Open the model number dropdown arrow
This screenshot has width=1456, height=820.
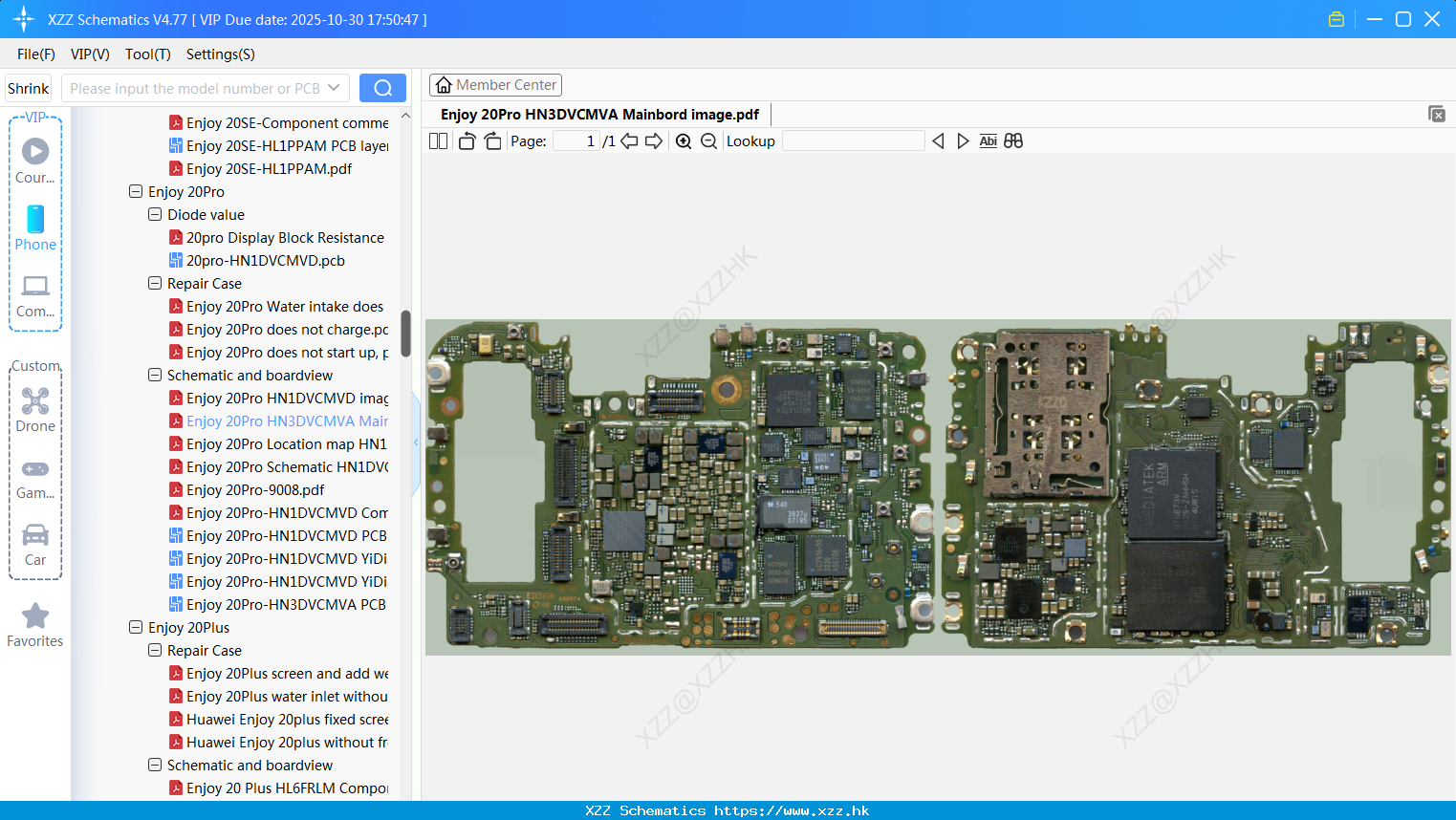point(334,88)
